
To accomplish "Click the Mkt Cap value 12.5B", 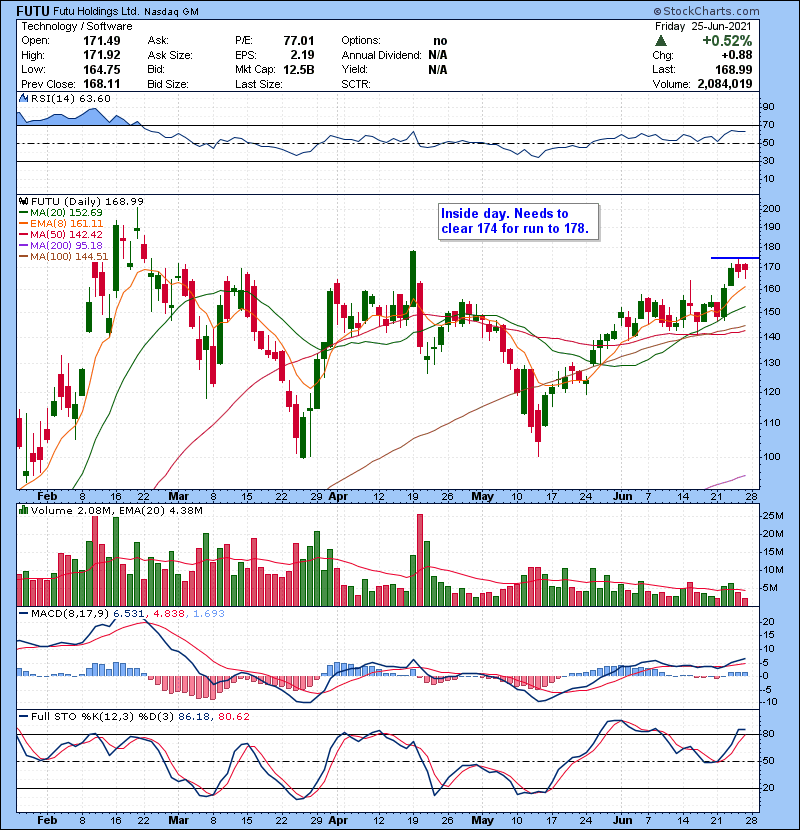I will 299,69.
